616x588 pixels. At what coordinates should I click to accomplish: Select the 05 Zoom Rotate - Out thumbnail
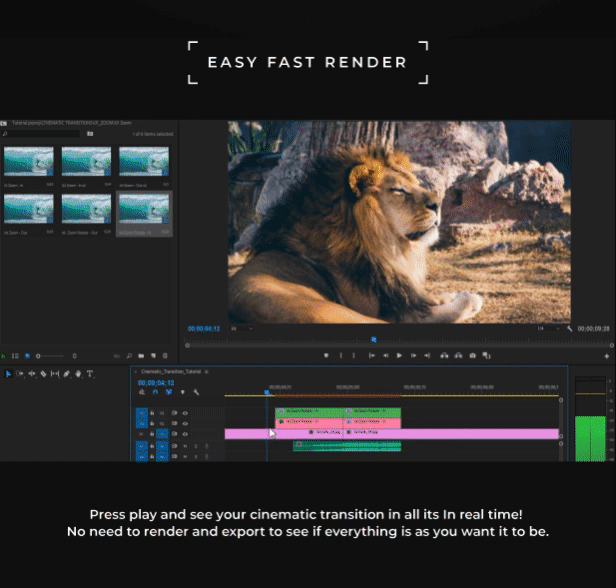[x=86, y=209]
